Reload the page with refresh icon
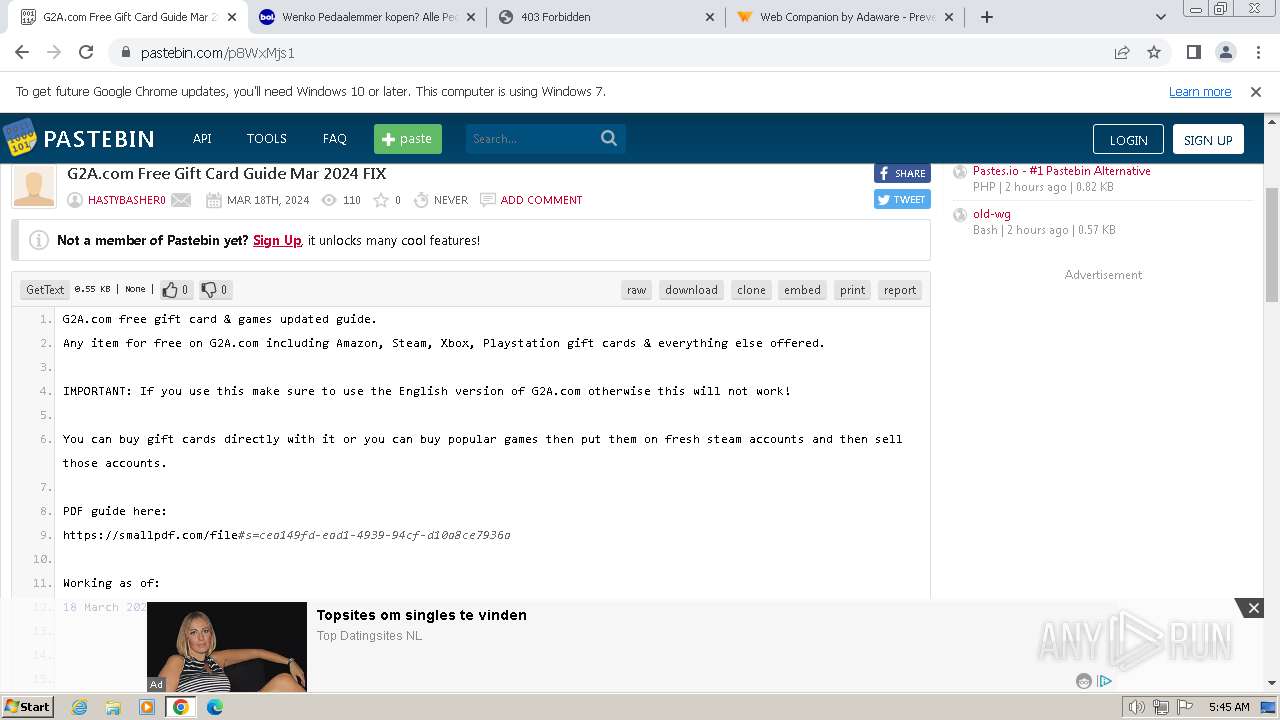 click(x=86, y=52)
